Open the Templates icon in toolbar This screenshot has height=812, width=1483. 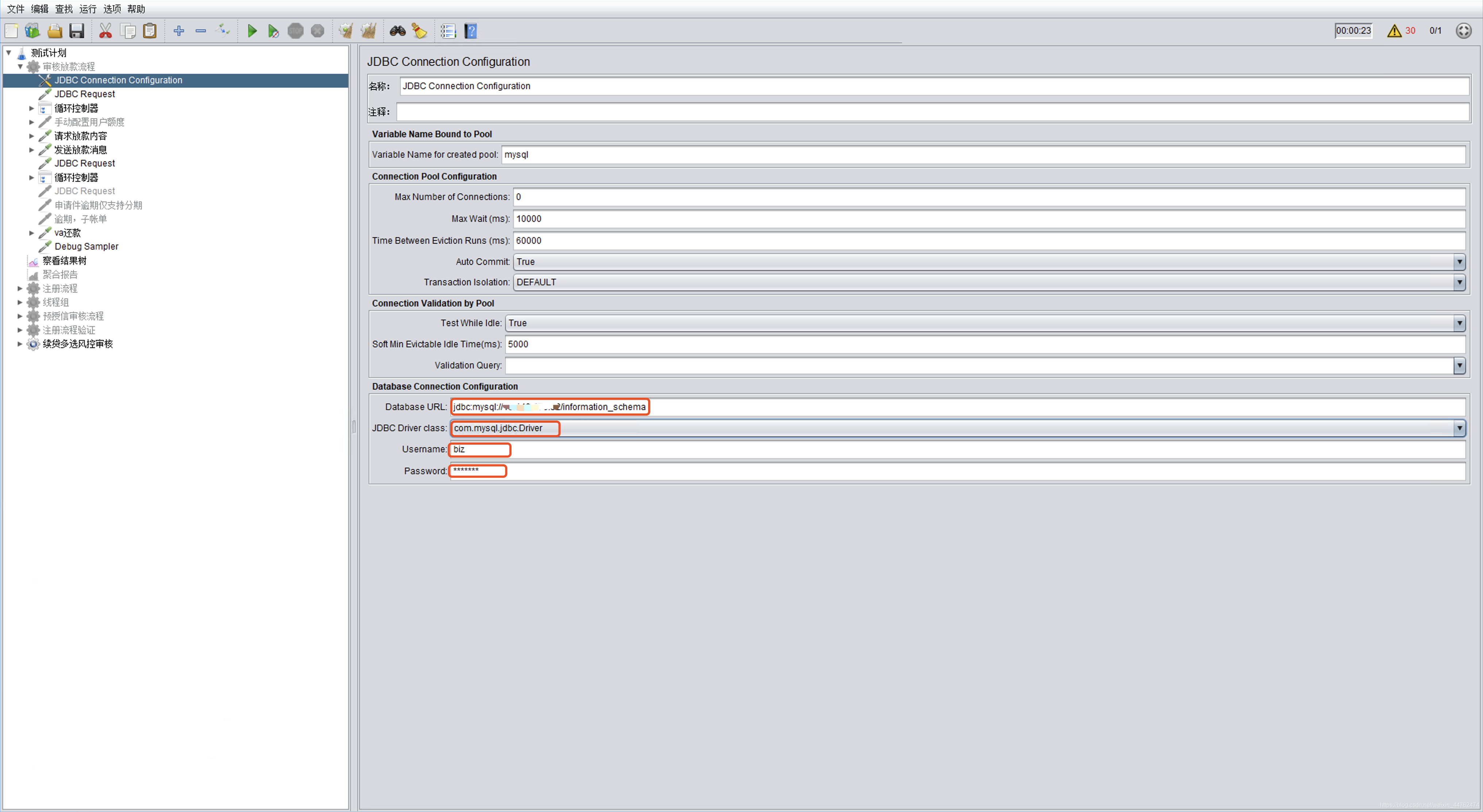(33, 31)
